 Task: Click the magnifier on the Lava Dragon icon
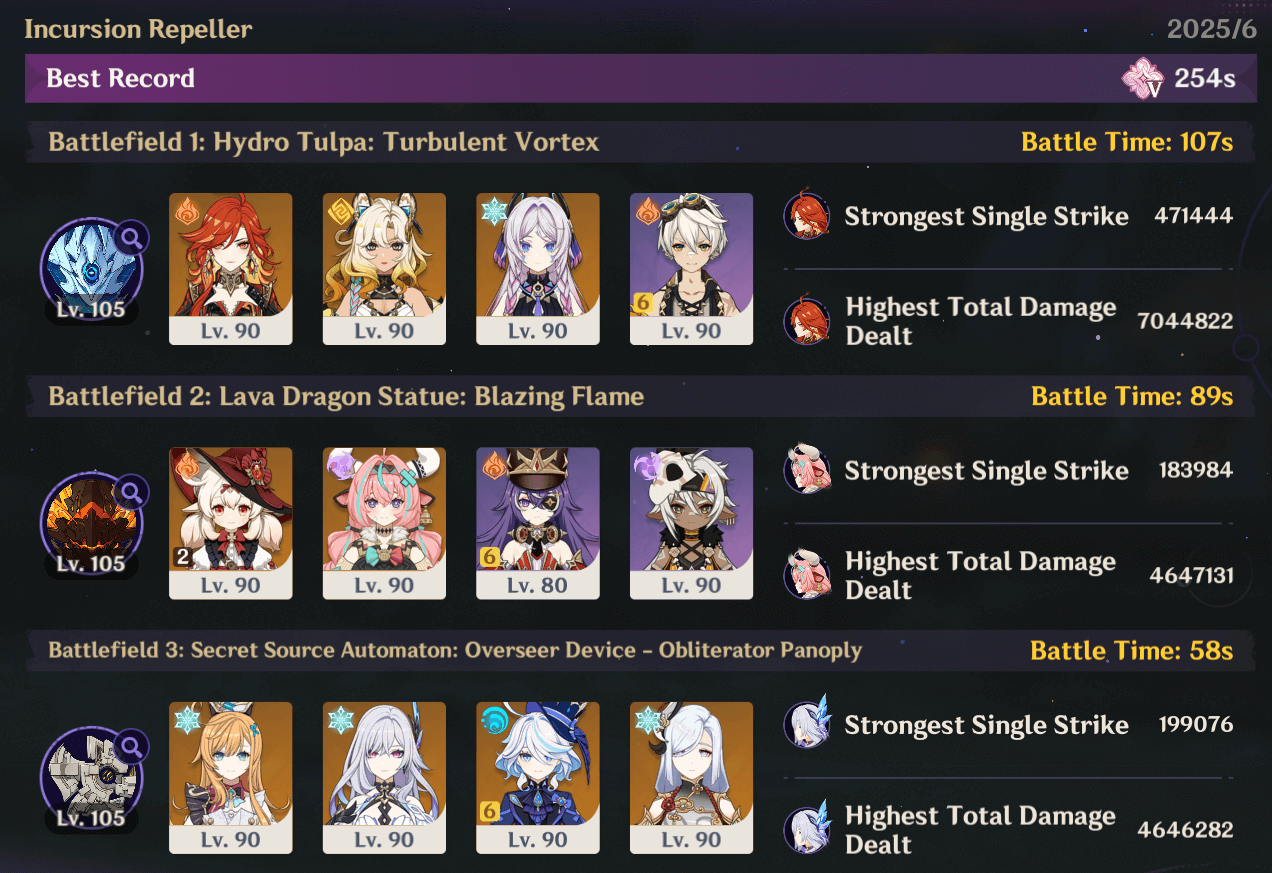pos(131,492)
